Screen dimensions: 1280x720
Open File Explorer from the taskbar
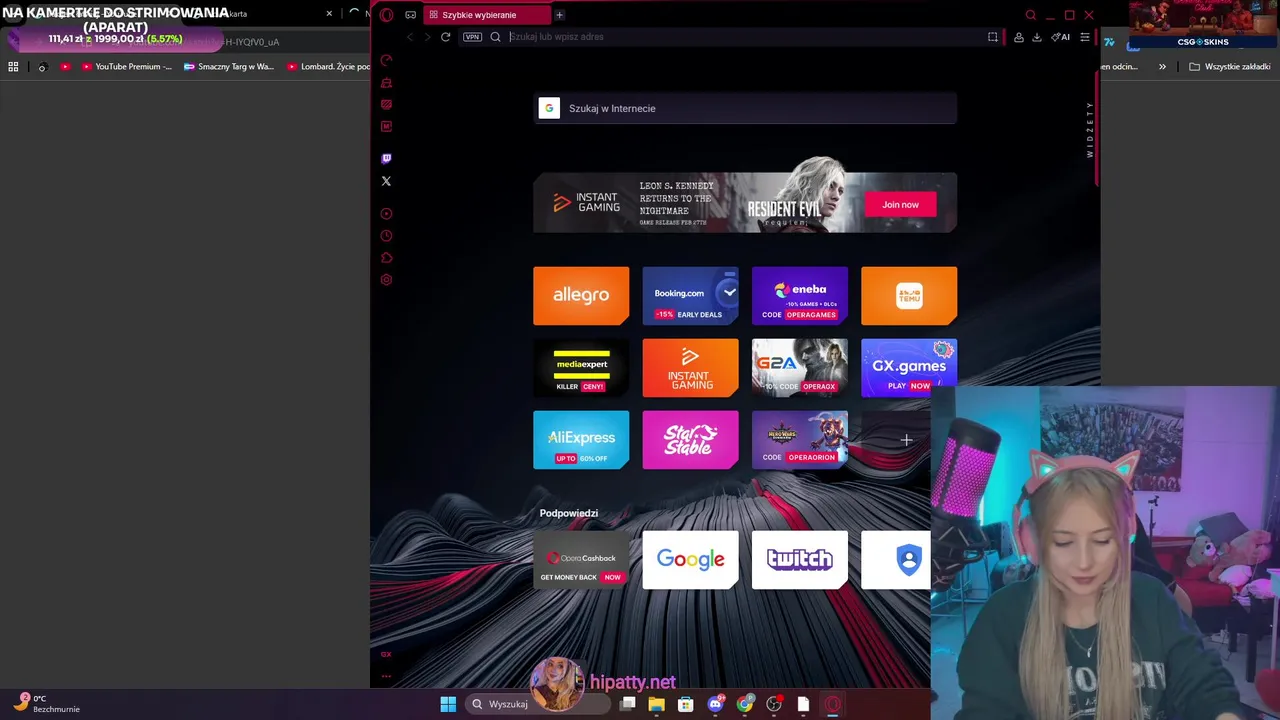coord(656,704)
